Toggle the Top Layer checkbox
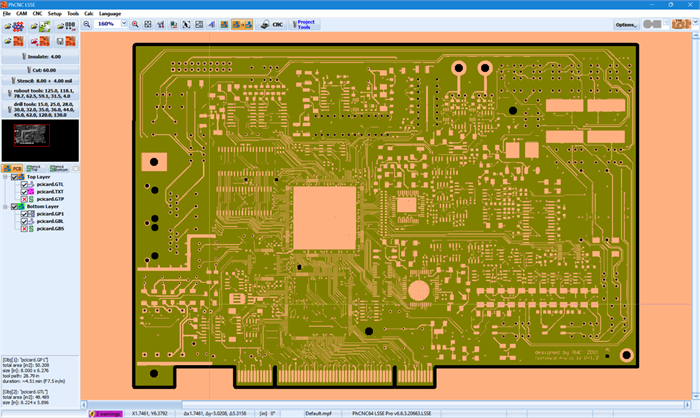Image resolution: width=700 pixels, height=418 pixels. point(14,177)
